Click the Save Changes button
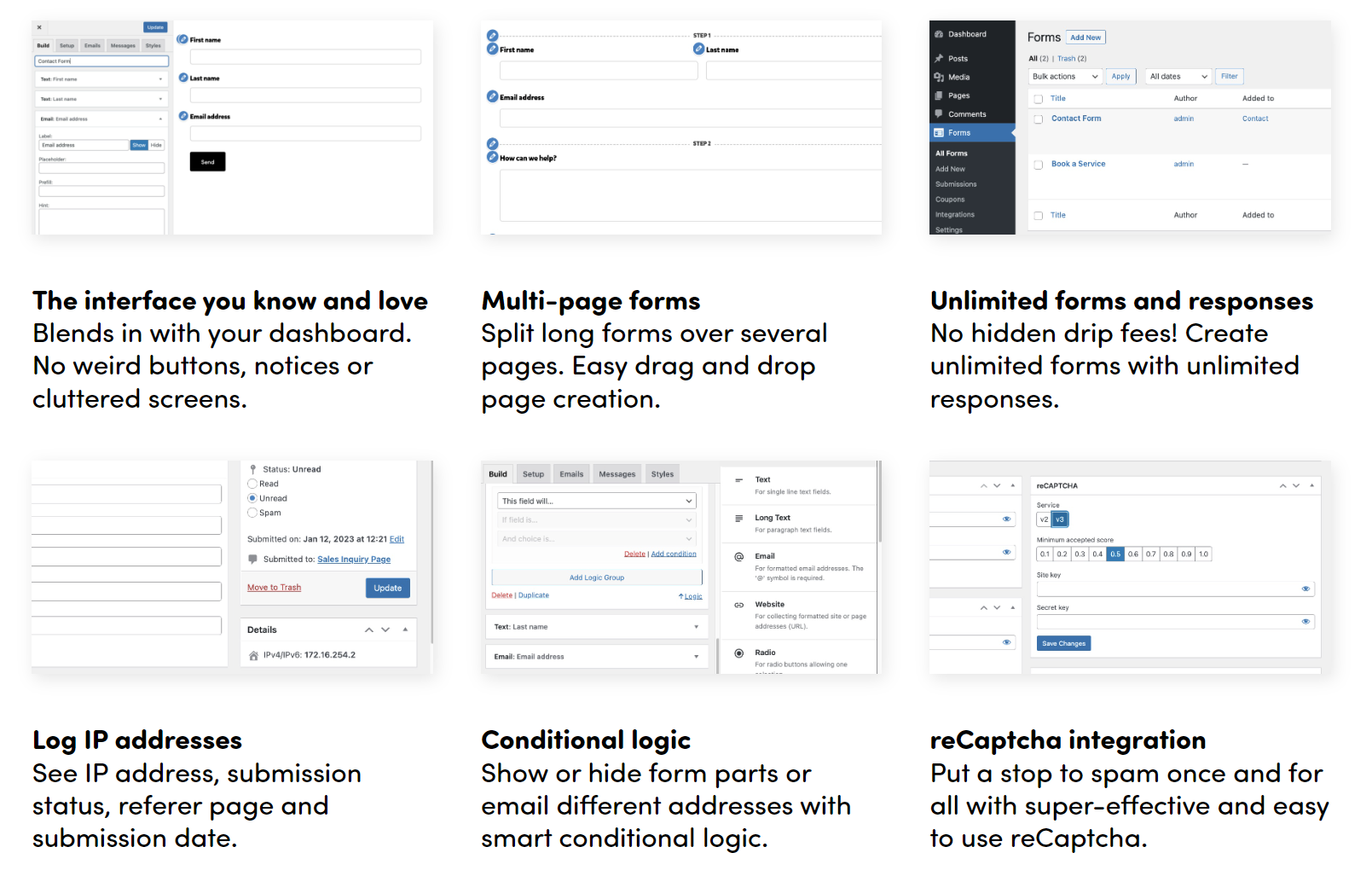The image size is (1372, 876). pyautogui.click(x=1064, y=643)
